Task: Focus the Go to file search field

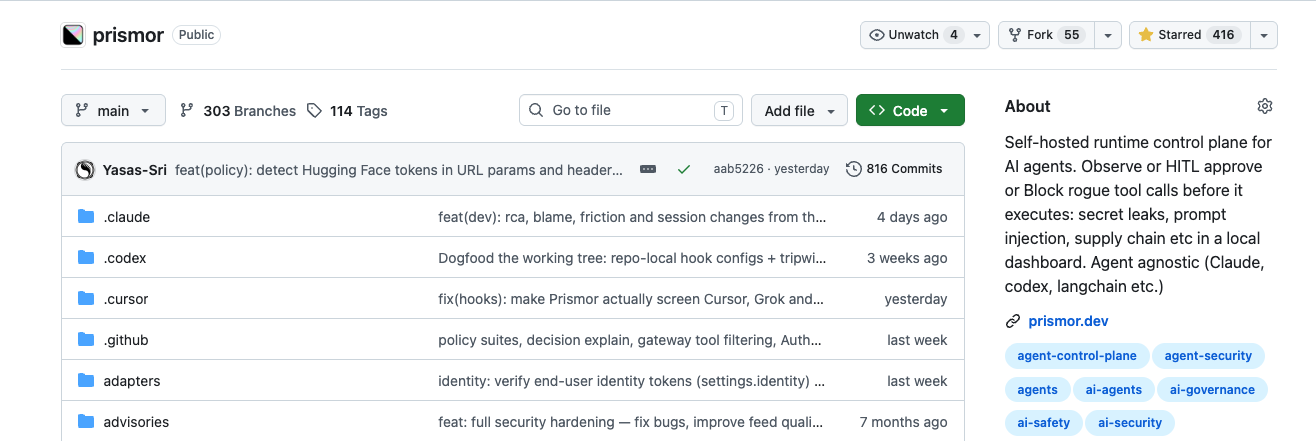Action: coord(631,110)
